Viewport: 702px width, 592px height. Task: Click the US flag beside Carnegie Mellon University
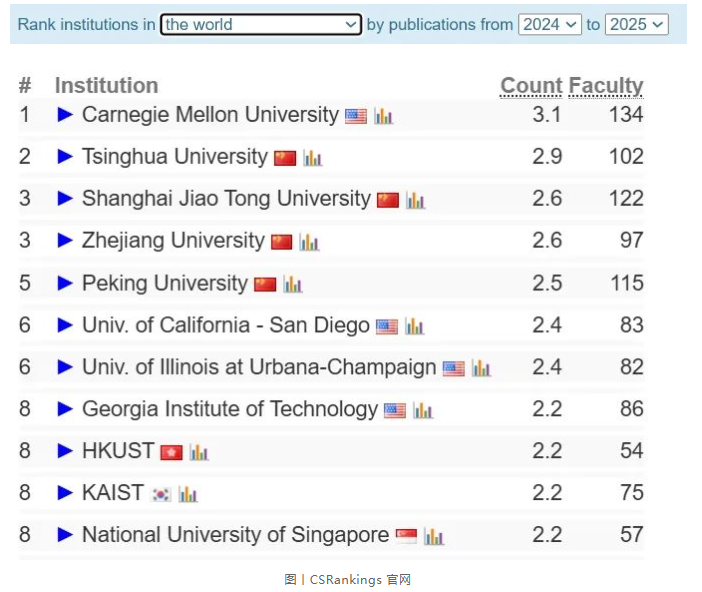click(x=356, y=116)
